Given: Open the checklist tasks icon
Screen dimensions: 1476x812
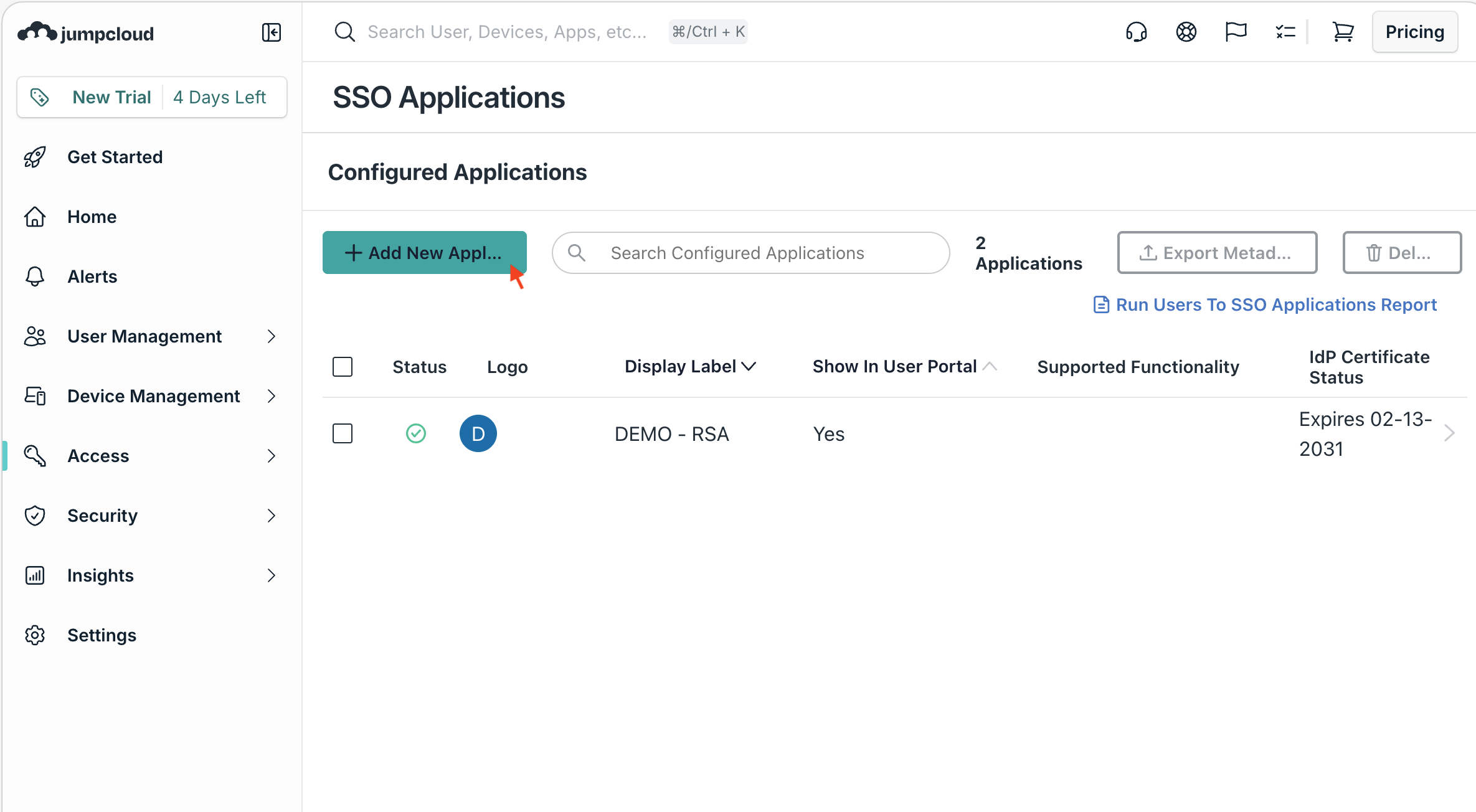Looking at the screenshot, I should point(1285,32).
